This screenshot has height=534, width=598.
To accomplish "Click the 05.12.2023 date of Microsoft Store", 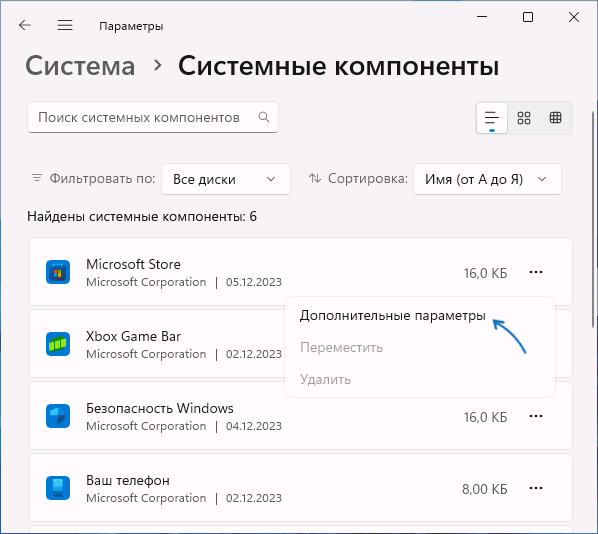I will coord(254,282).
